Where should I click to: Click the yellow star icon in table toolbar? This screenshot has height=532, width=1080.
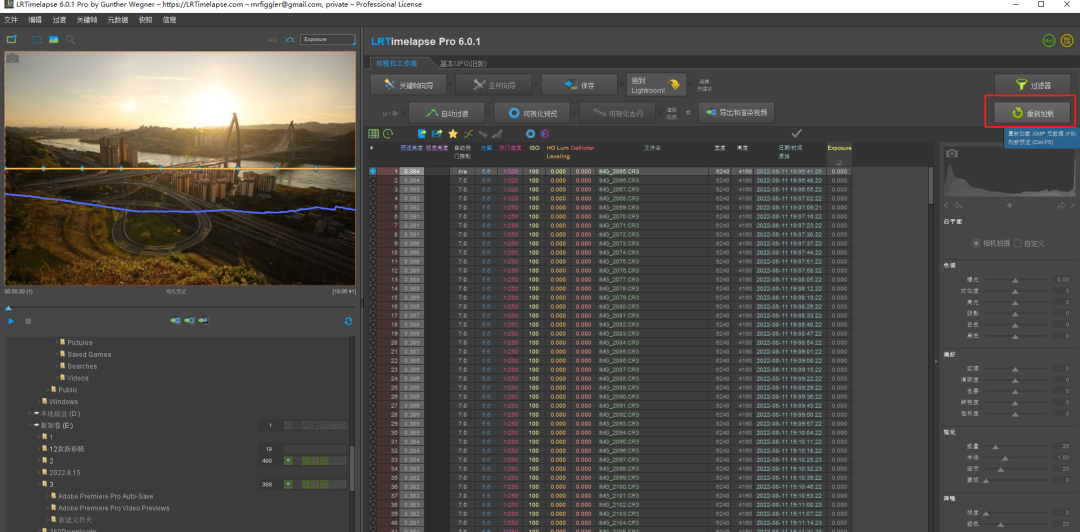click(x=453, y=133)
